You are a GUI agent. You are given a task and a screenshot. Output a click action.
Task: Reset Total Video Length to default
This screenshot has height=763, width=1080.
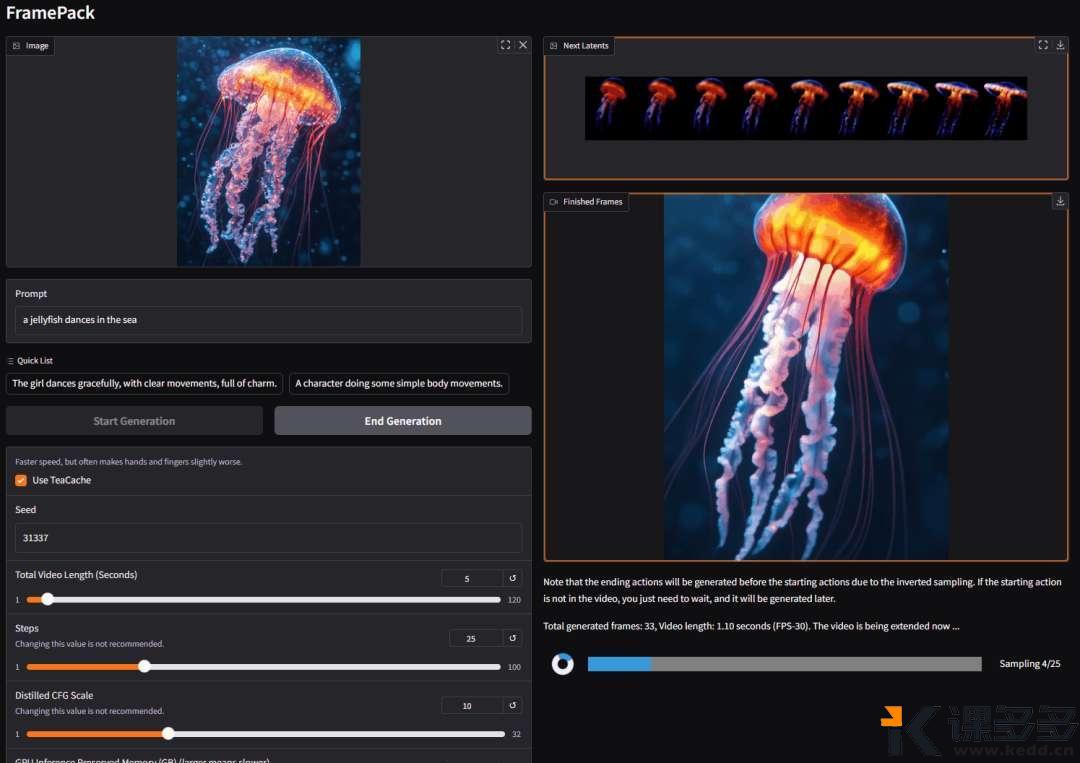512,578
